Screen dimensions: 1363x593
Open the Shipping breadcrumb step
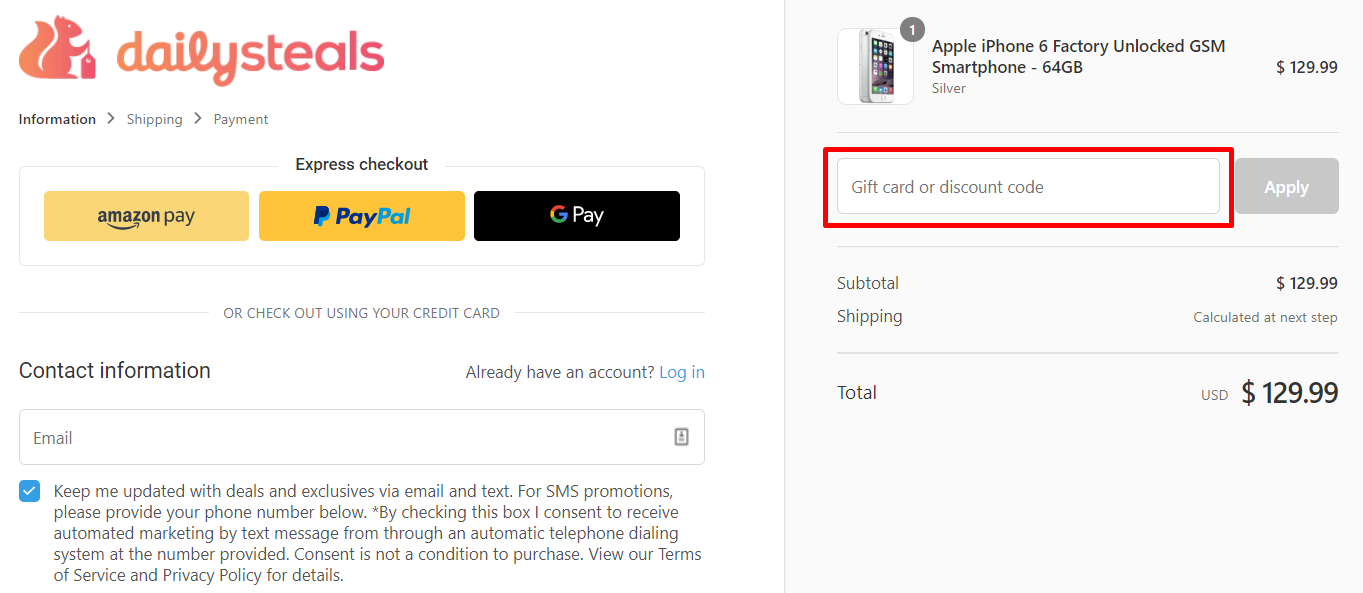click(154, 118)
